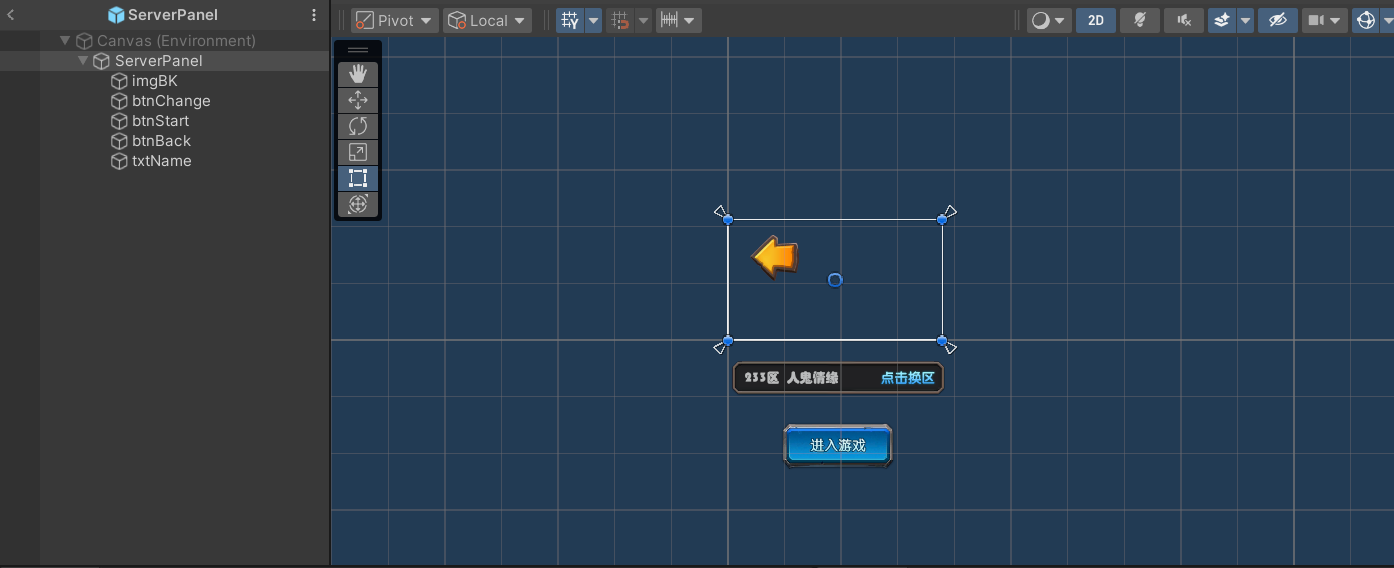This screenshot has width=1394, height=568.
Task: Click the rect pivot circle handle
Action: click(835, 280)
